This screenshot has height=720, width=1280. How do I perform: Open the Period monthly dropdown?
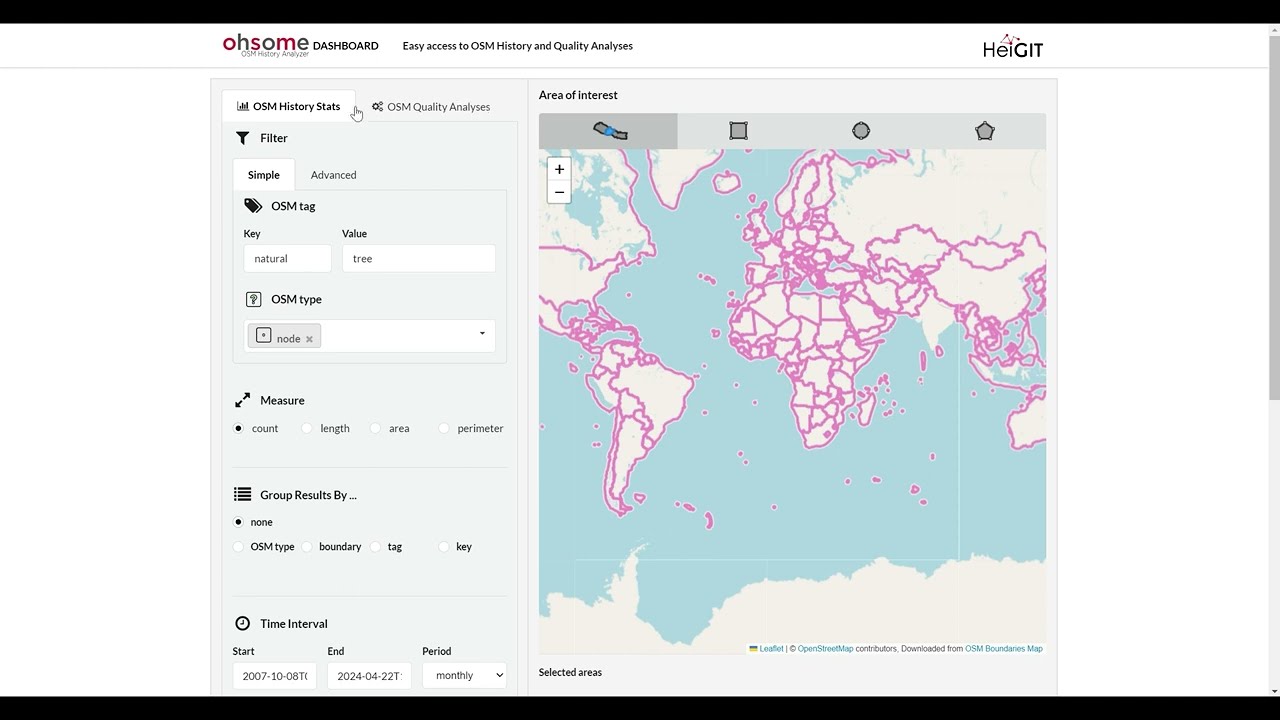point(464,675)
